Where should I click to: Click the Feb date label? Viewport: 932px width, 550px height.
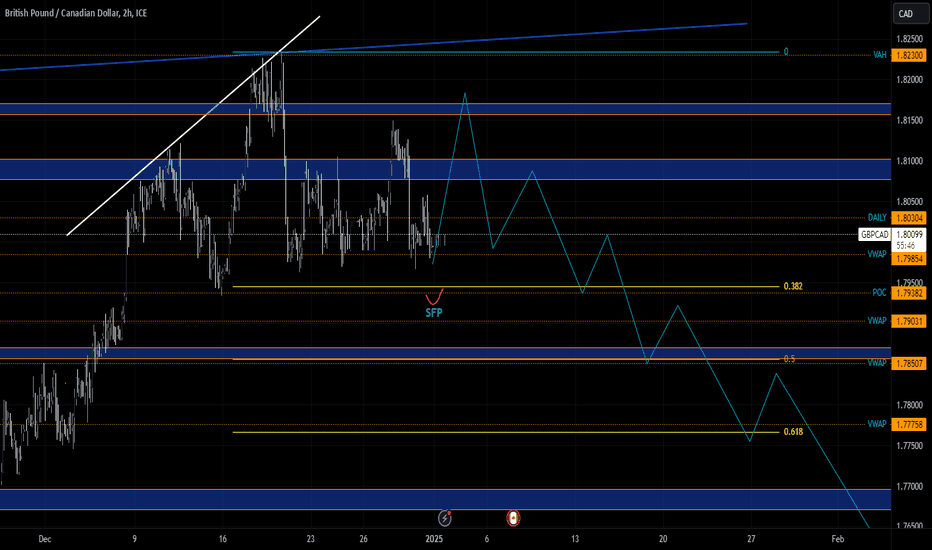[x=837, y=539]
